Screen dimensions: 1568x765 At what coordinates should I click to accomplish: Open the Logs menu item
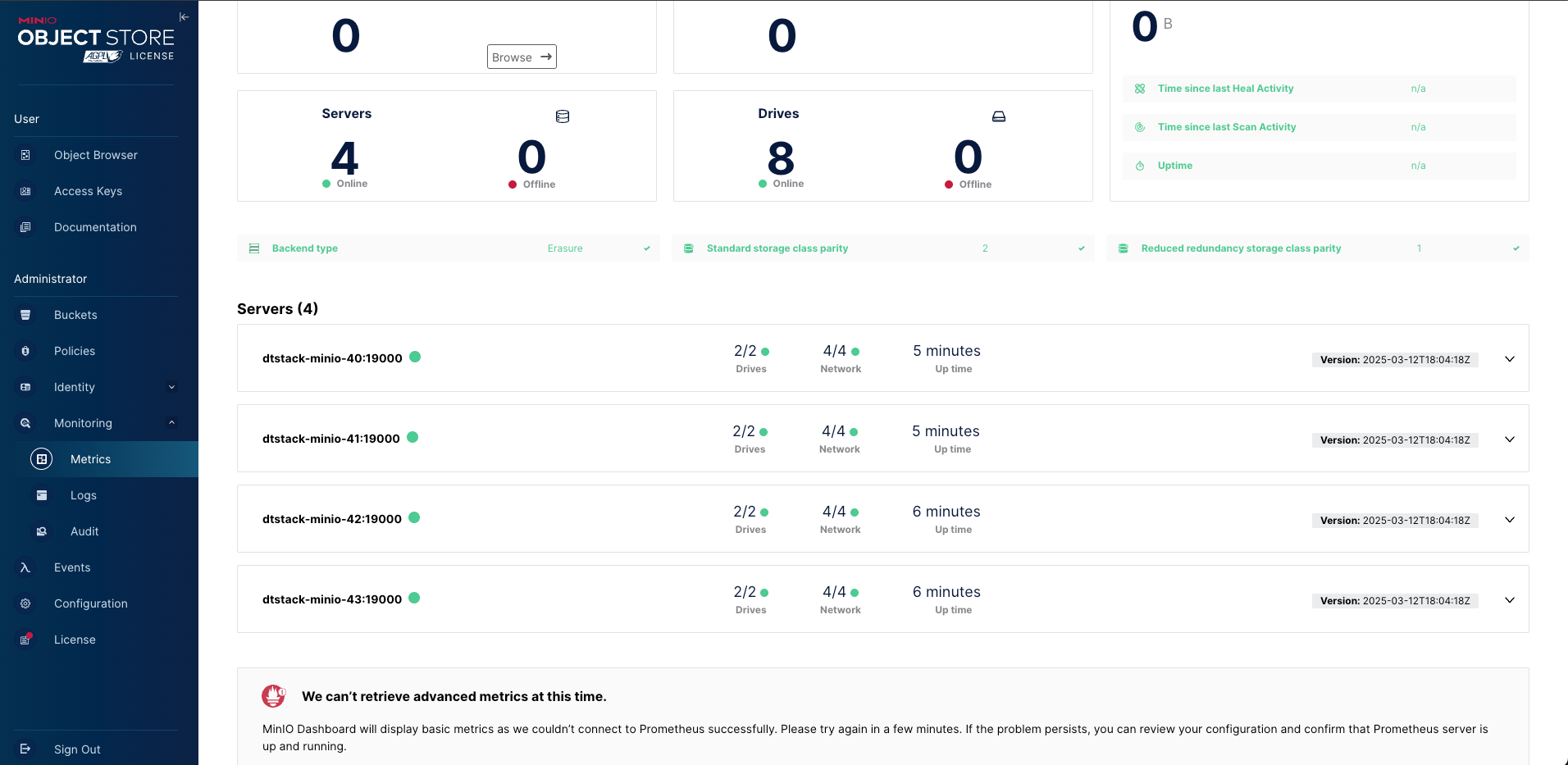[84, 495]
